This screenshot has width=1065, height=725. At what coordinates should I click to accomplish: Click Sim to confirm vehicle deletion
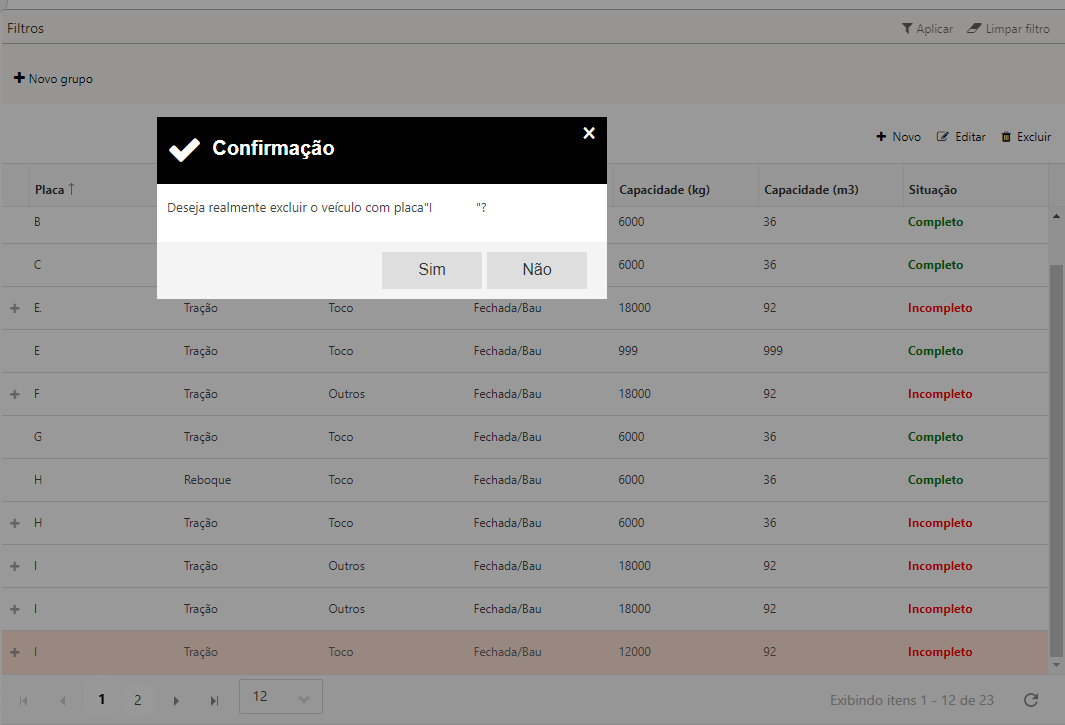tap(432, 270)
